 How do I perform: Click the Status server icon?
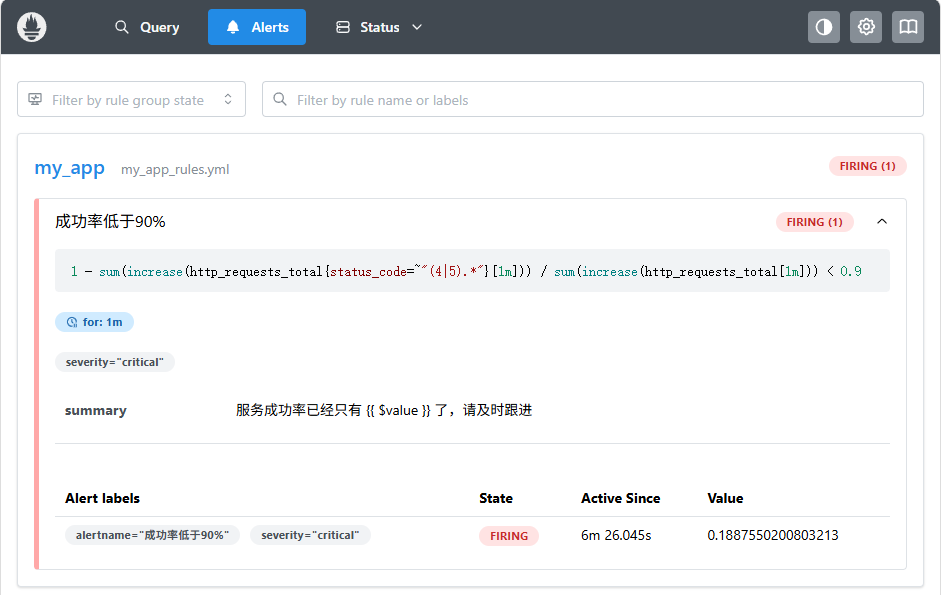coord(343,27)
